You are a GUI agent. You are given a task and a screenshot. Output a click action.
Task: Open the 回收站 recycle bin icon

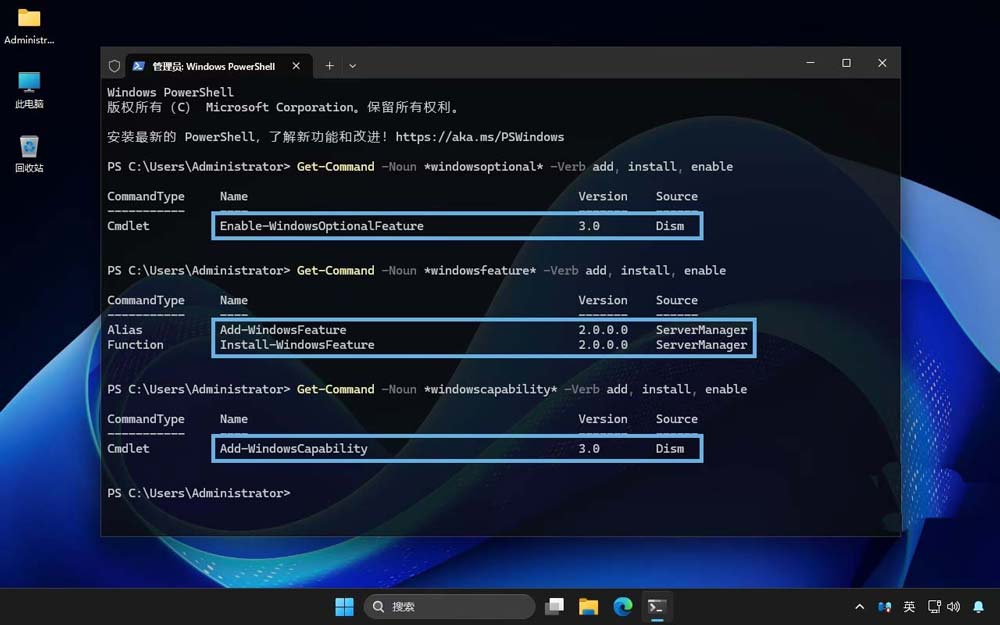[29, 154]
